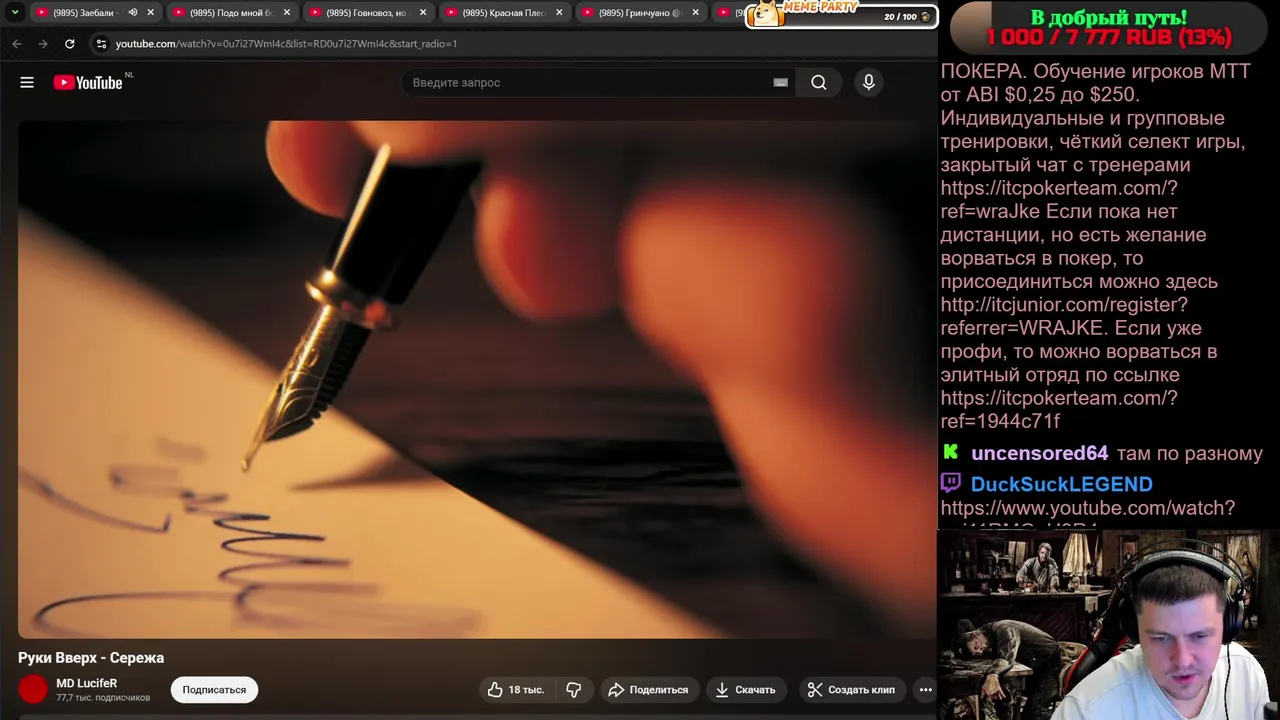Click the '77,7 тыс. подписчиков' text

103,698
